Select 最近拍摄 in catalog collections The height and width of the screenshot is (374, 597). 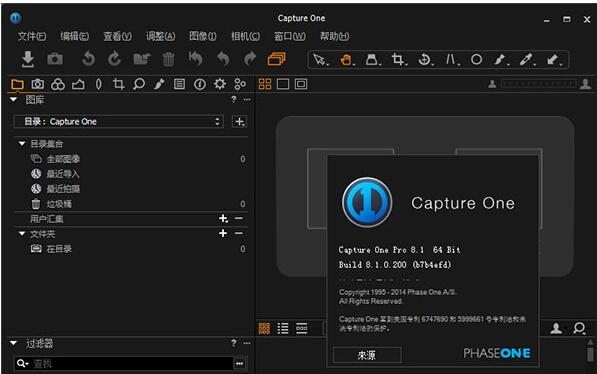click(x=63, y=189)
